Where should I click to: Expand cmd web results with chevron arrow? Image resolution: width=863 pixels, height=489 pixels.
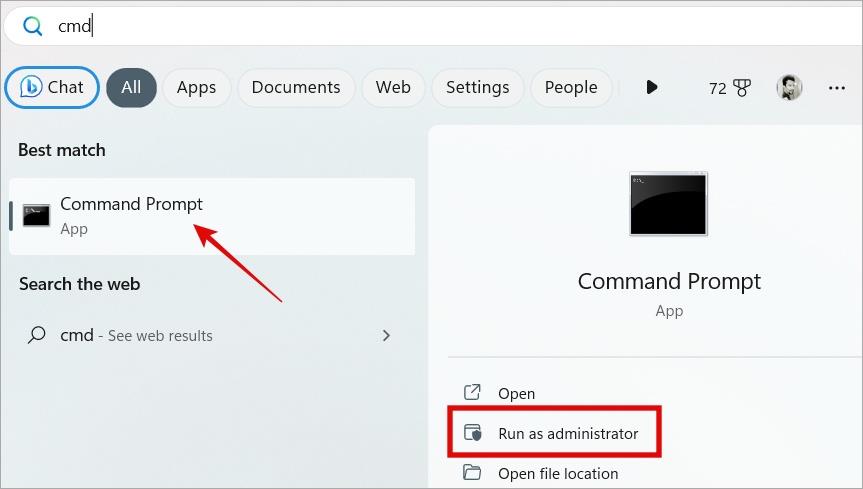pyautogui.click(x=386, y=335)
